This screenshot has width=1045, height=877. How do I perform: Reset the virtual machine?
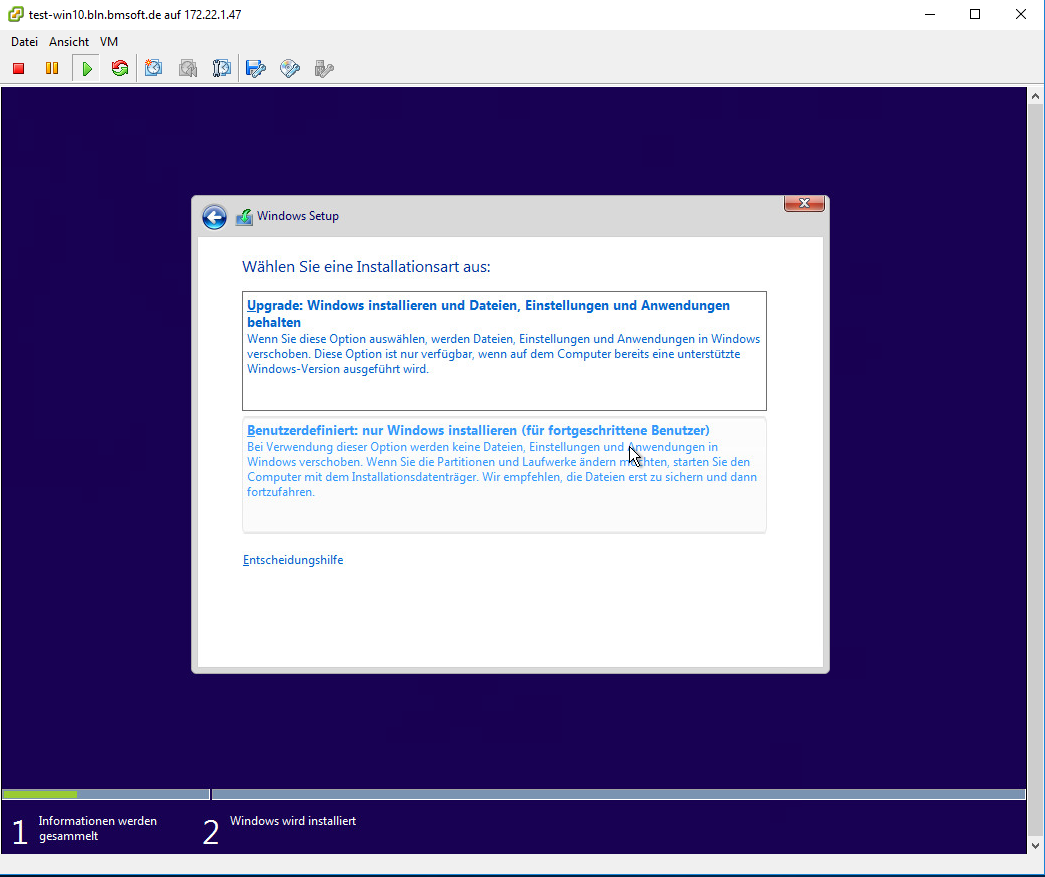coord(120,69)
